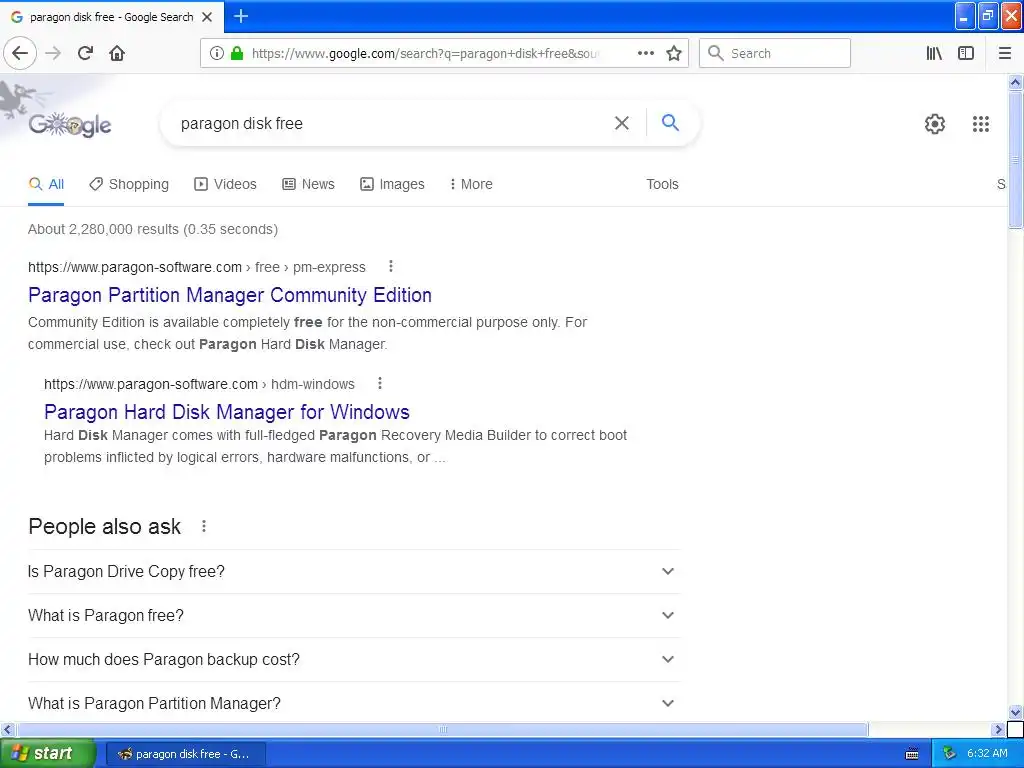Select the paragon disk free browser tab
1024x768 pixels.
tap(112, 17)
